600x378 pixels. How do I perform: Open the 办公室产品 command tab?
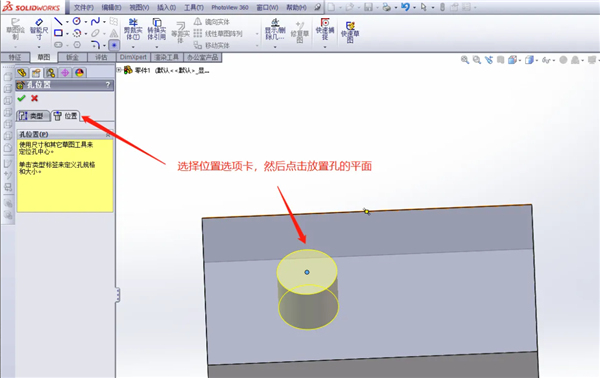(203, 57)
